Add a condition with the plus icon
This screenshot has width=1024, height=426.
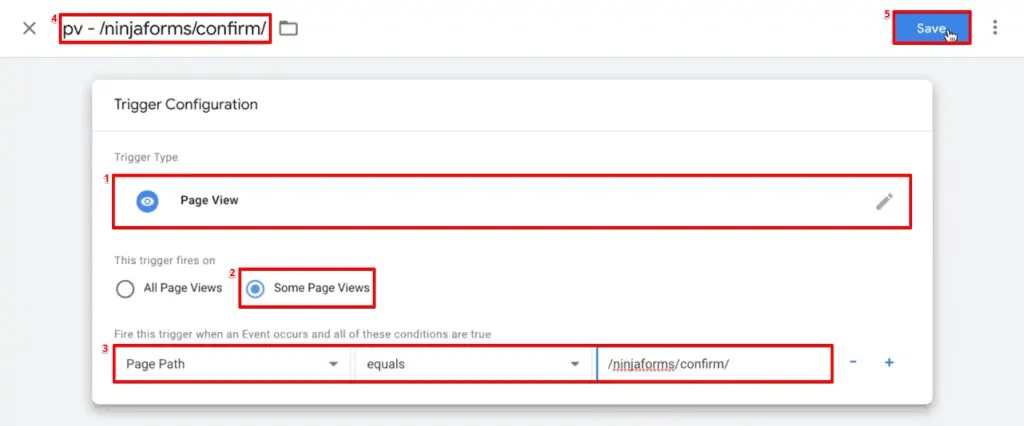pos(889,362)
